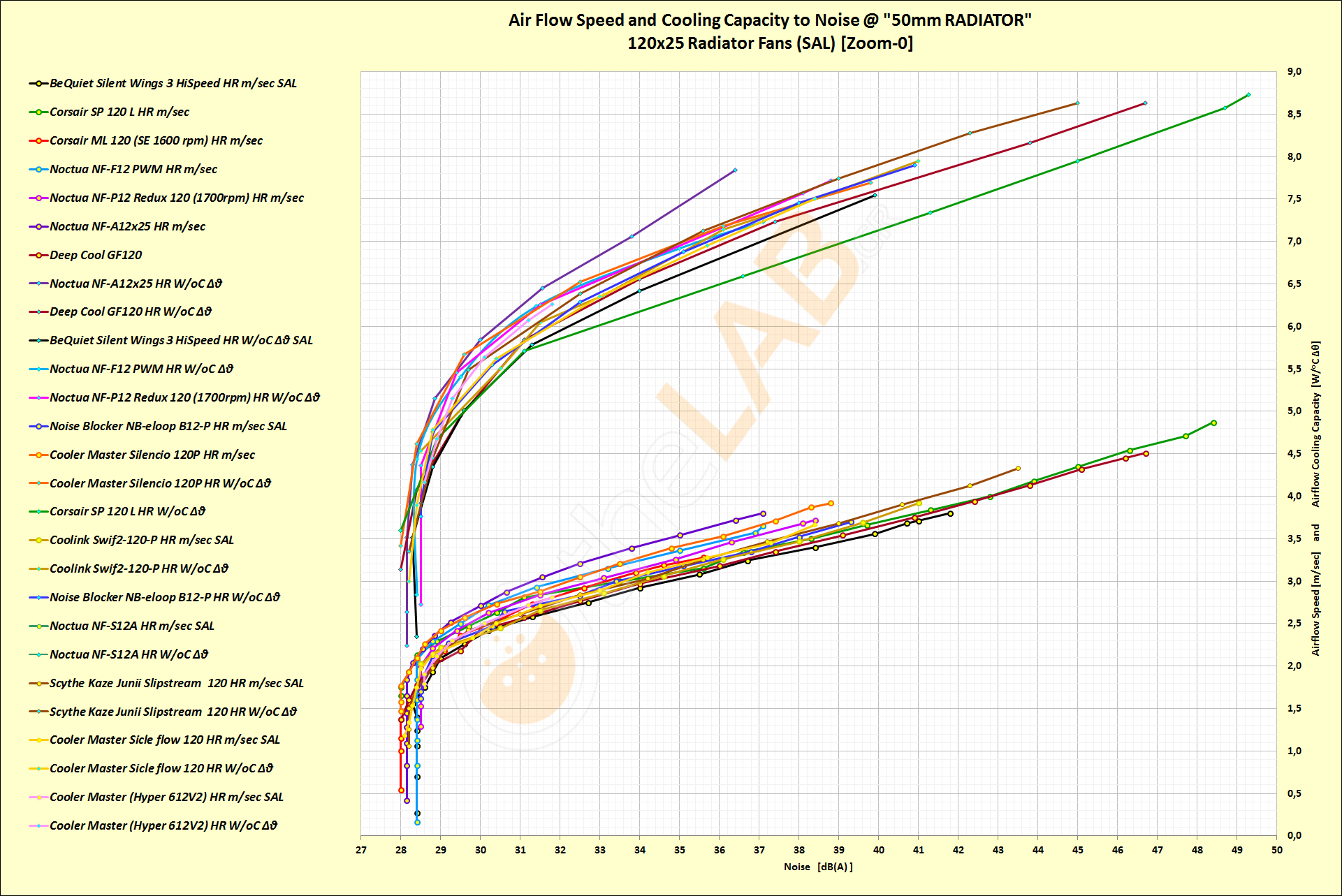Click the green line's topmost point near 49 dB(A)
The image size is (1342, 896).
pos(1248,95)
